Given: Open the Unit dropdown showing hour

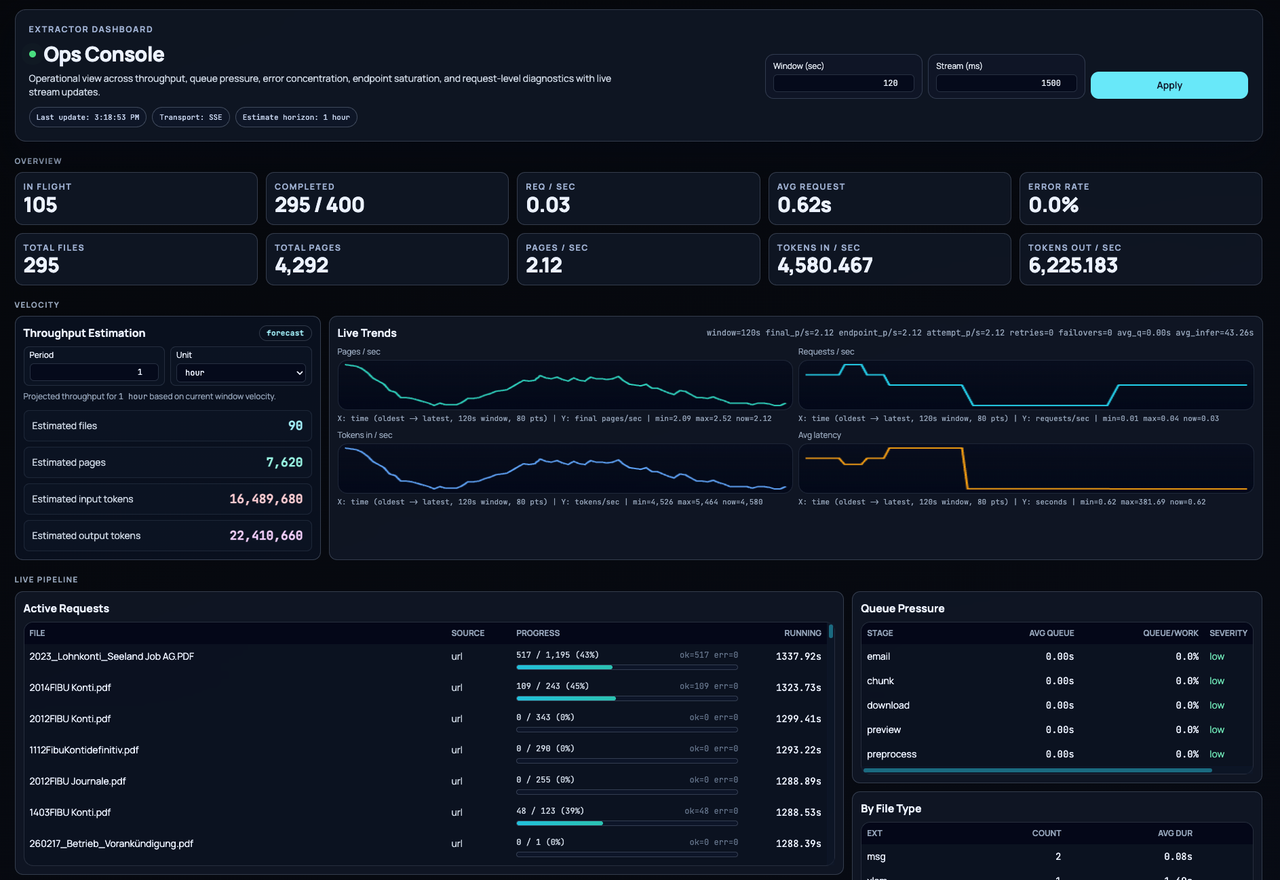Looking at the screenshot, I should 240,372.
